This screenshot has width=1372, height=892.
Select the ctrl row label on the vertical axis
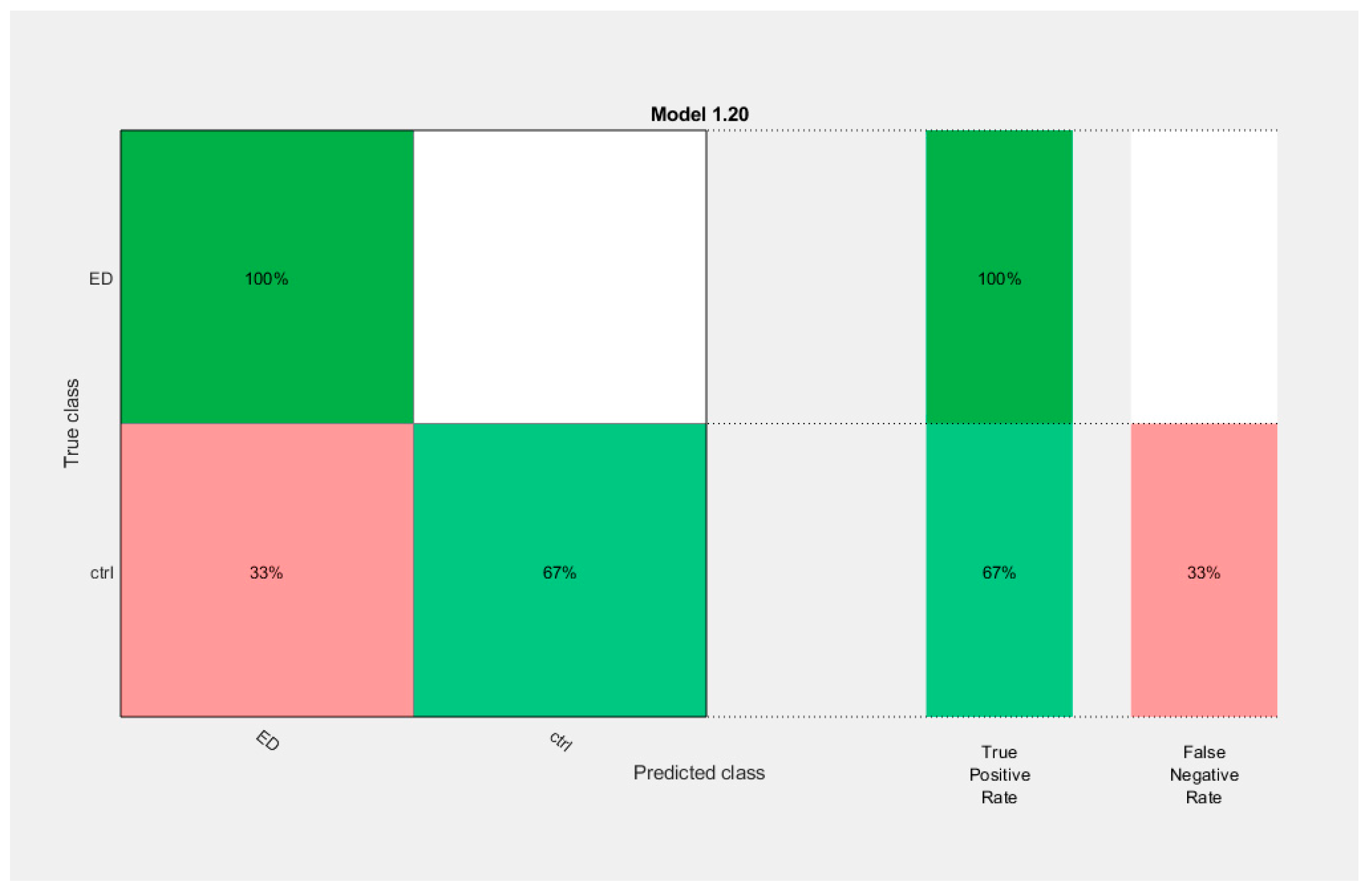pyautogui.click(x=101, y=573)
